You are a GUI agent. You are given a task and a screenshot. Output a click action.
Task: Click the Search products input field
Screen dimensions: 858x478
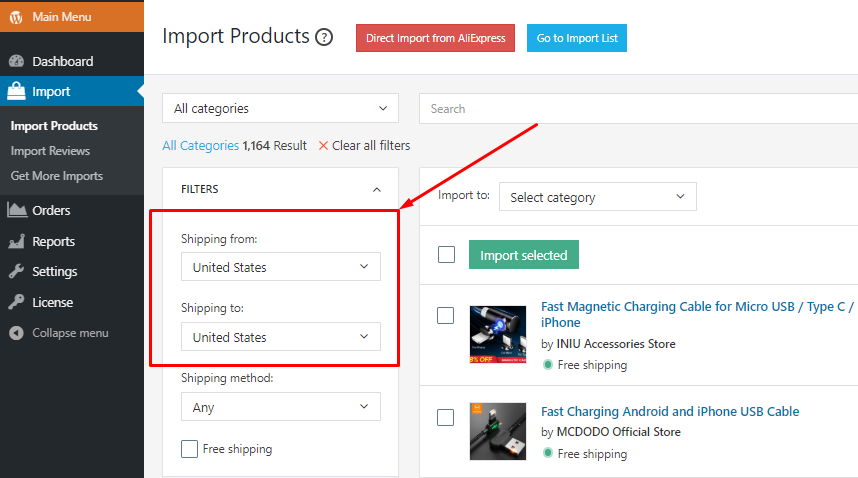tap(640, 109)
